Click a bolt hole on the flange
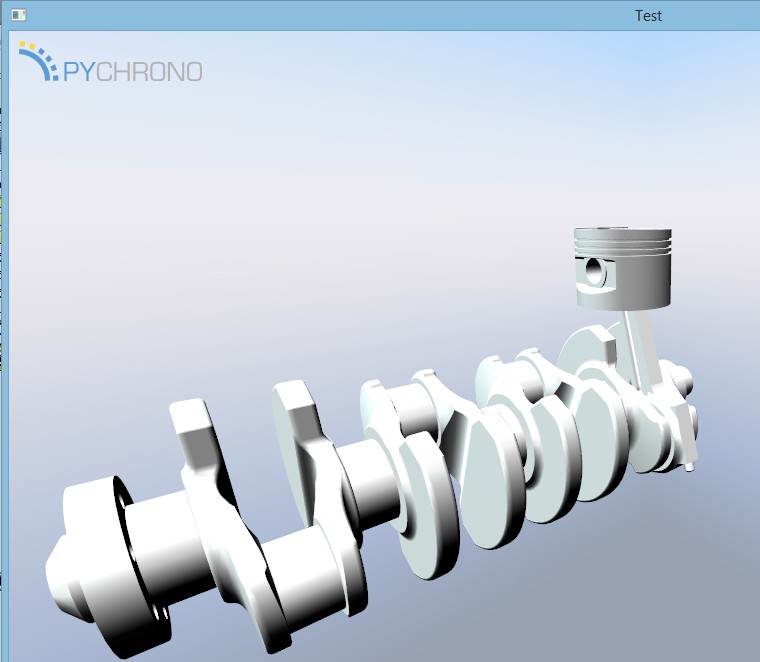Screen dimensions: 760x662 [x=158, y=613]
